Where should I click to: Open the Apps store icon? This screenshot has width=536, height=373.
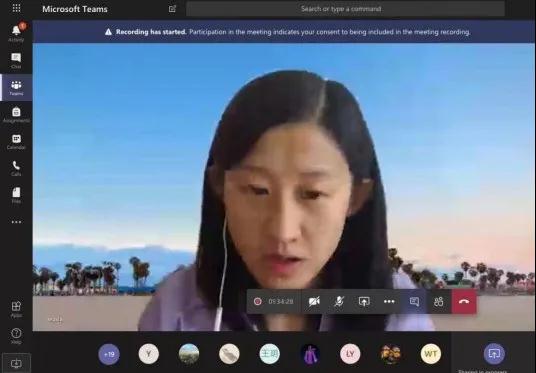click(x=16, y=309)
